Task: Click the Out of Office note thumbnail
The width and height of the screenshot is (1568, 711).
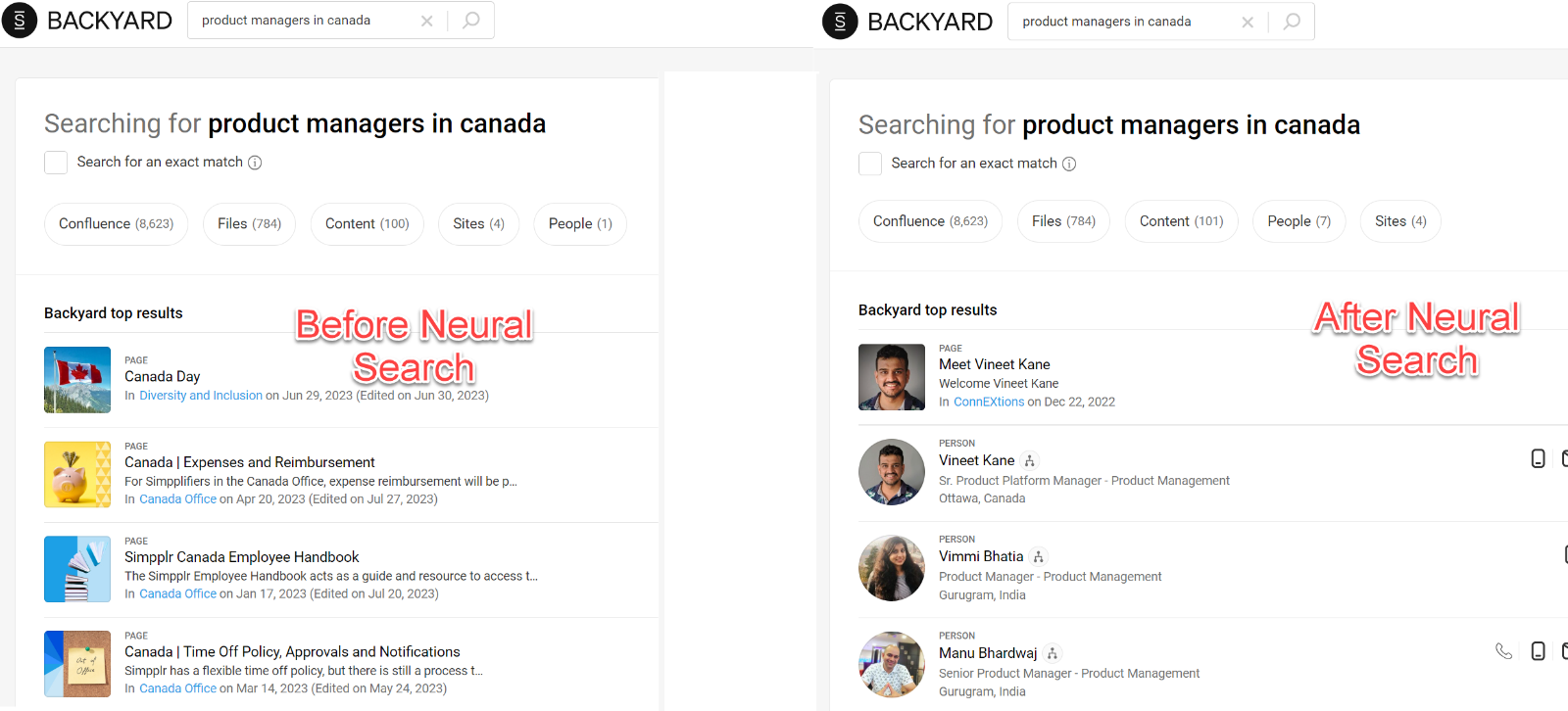Action: tap(77, 664)
